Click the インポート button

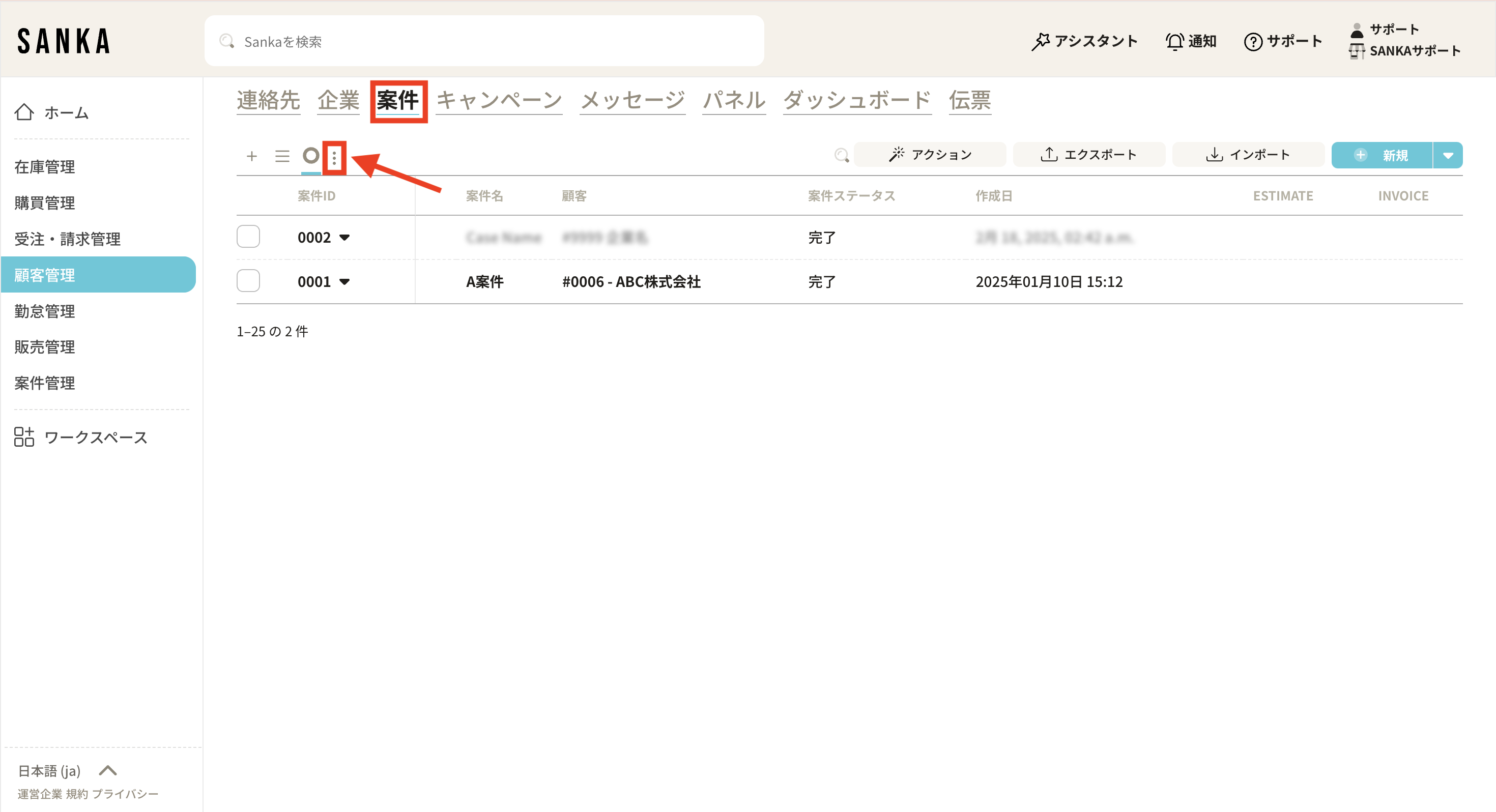[1248, 155]
